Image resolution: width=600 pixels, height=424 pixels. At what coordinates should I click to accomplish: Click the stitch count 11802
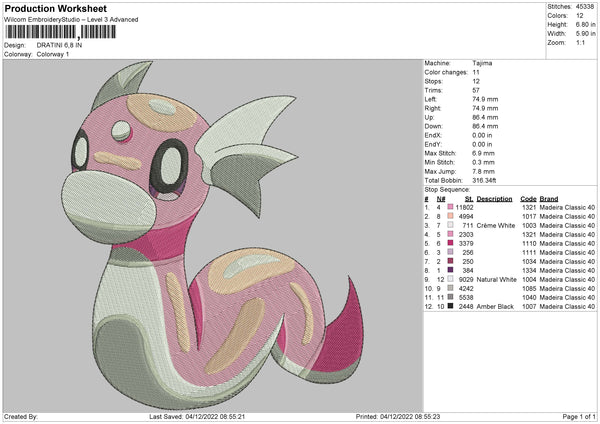(x=465, y=207)
